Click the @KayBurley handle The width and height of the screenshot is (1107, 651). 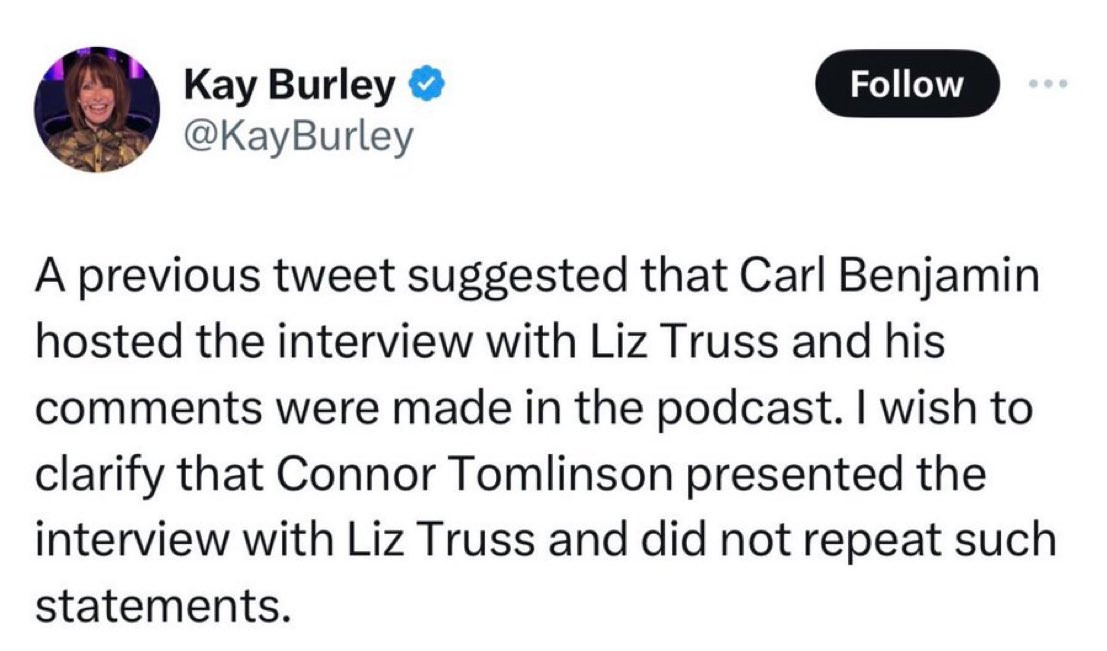(x=298, y=137)
